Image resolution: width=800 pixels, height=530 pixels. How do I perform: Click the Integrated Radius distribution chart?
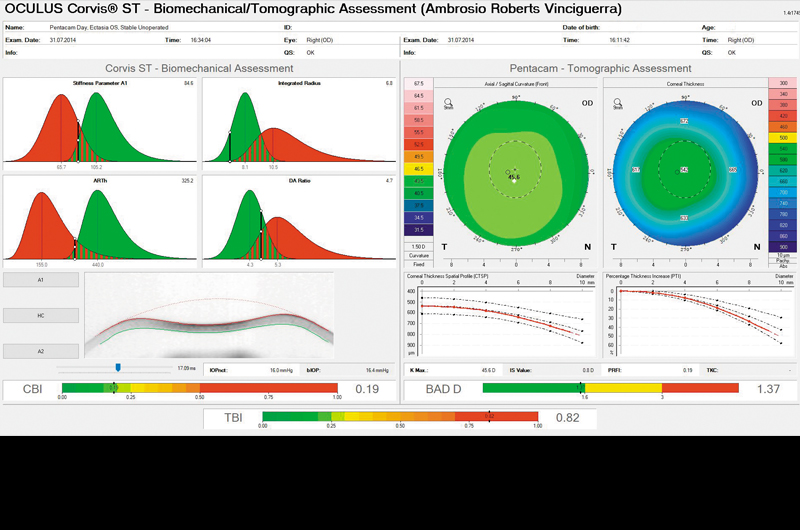(x=299, y=124)
